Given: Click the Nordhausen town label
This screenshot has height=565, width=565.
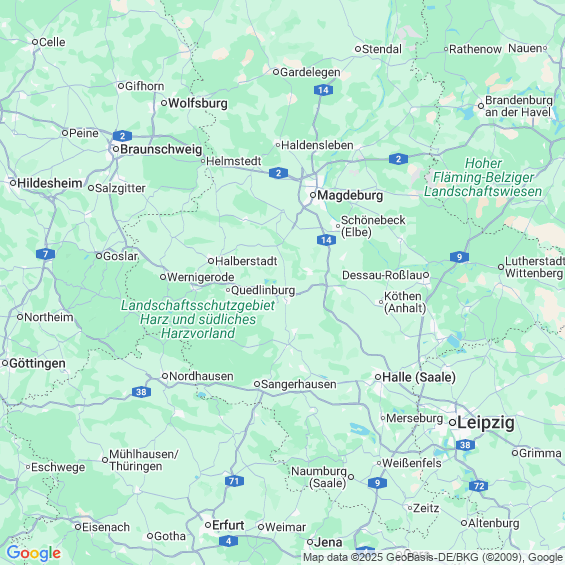Looking at the screenshot, I should pyautogui.click(x=201, y=376).
